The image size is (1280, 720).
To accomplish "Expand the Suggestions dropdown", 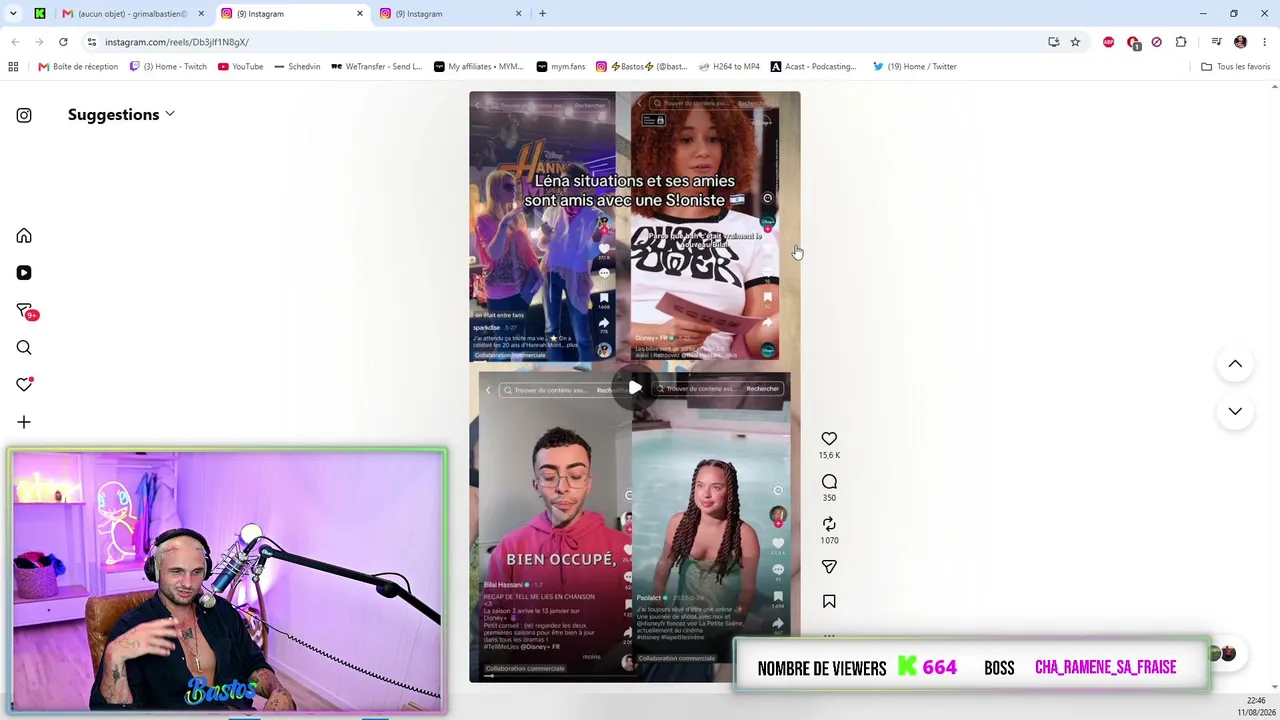I will [121, 115].
